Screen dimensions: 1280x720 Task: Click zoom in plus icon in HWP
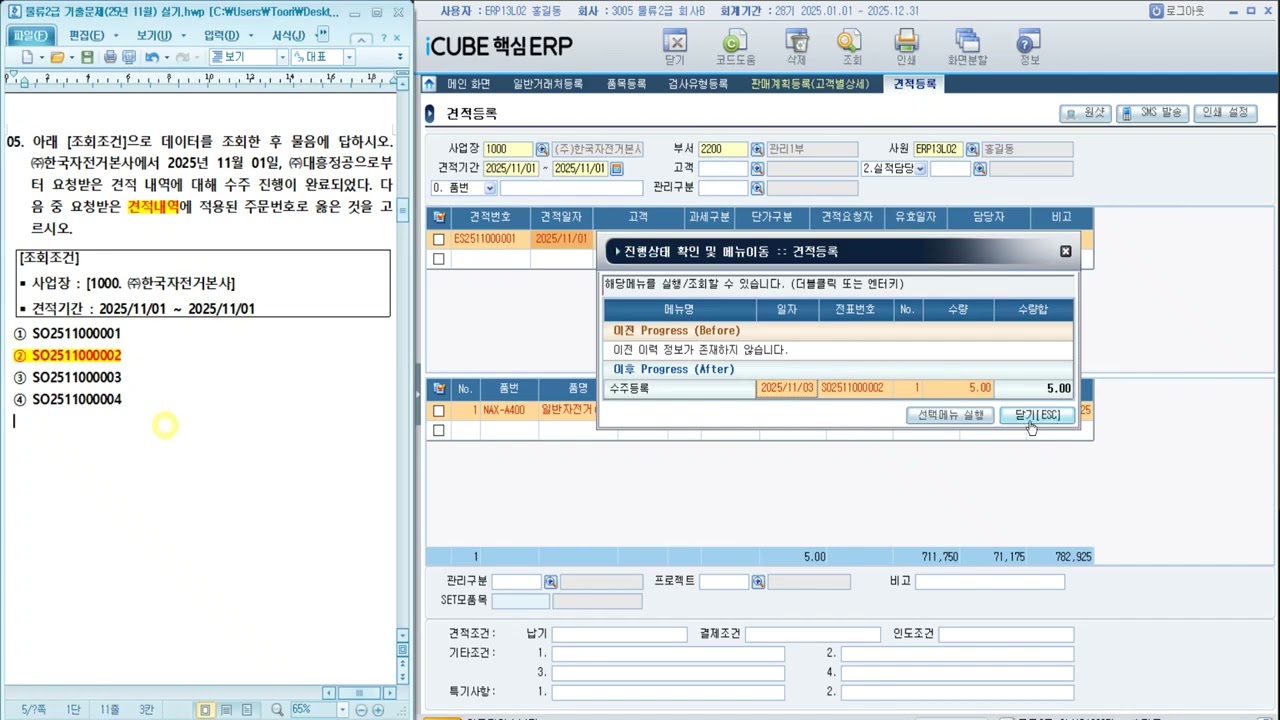click(x=378, y=710)
